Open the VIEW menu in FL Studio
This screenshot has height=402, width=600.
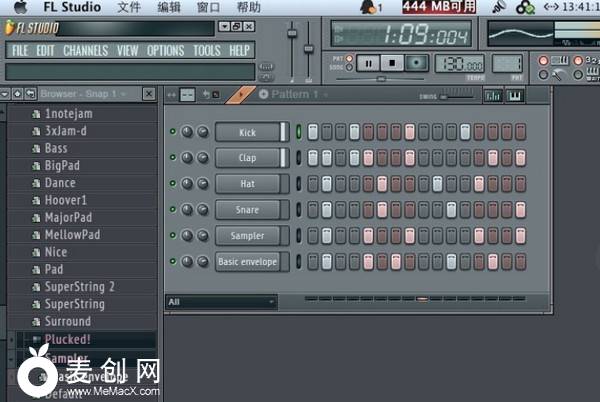(127, 50)
